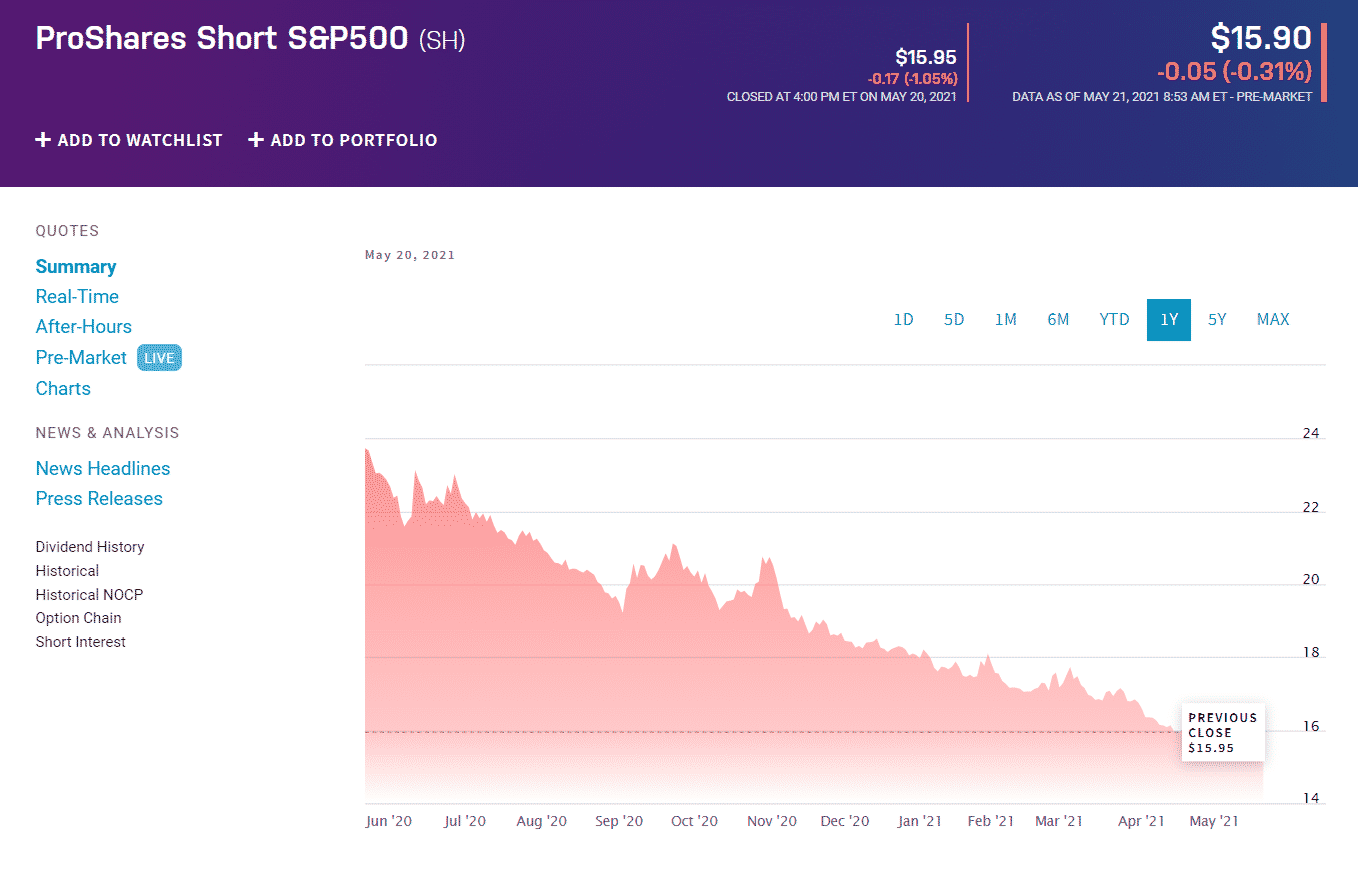Click the 24 y-axis value
The height and width of the screenshot is (892, 1358).
pos(1311,434)
